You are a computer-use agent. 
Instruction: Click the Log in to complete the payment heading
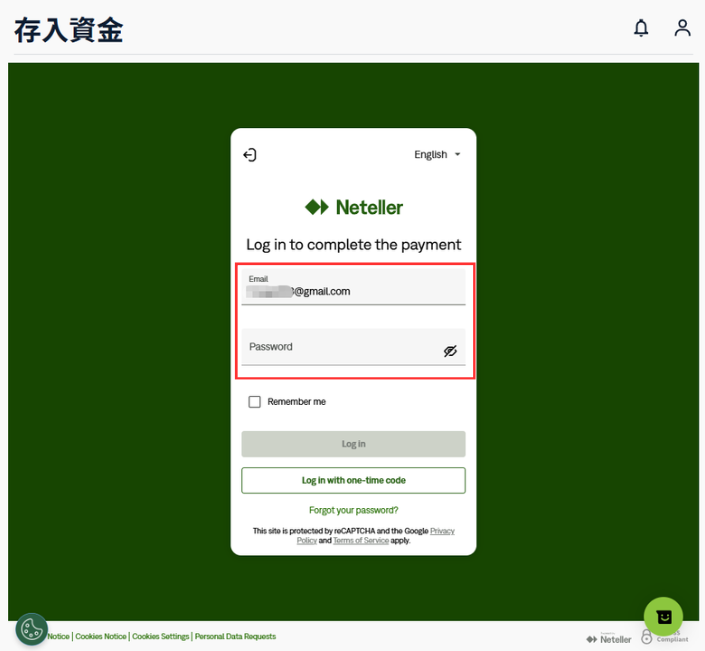[353, 245]
